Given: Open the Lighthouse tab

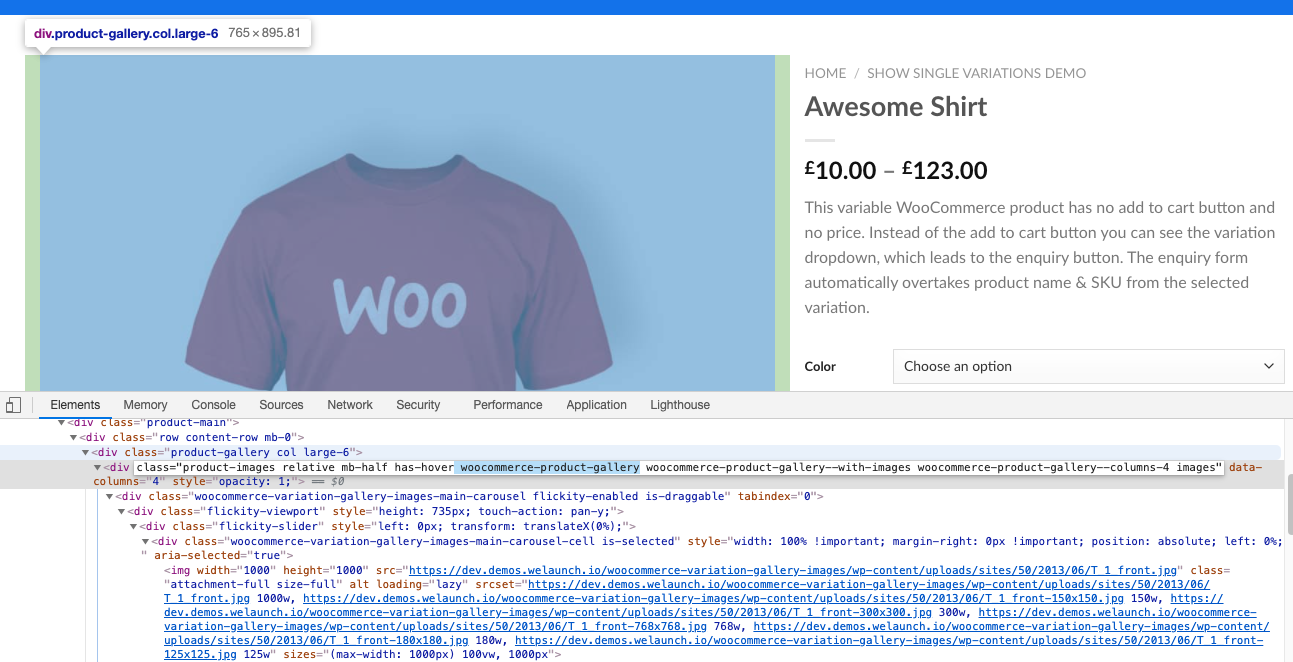Looking at the screenshot, I should (x=680, y=405).
